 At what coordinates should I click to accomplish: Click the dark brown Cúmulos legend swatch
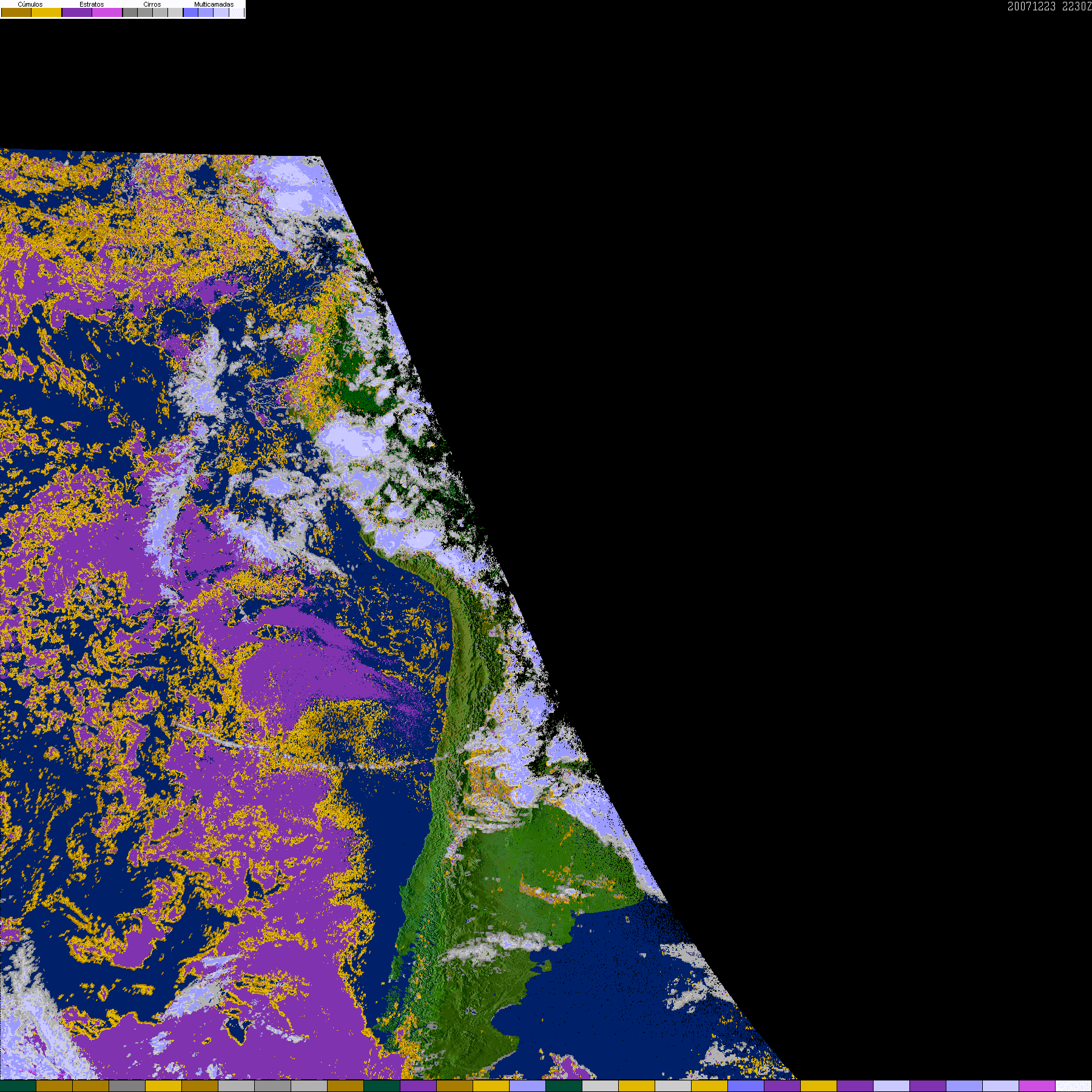pyautogui.click(x=16, y=12)
